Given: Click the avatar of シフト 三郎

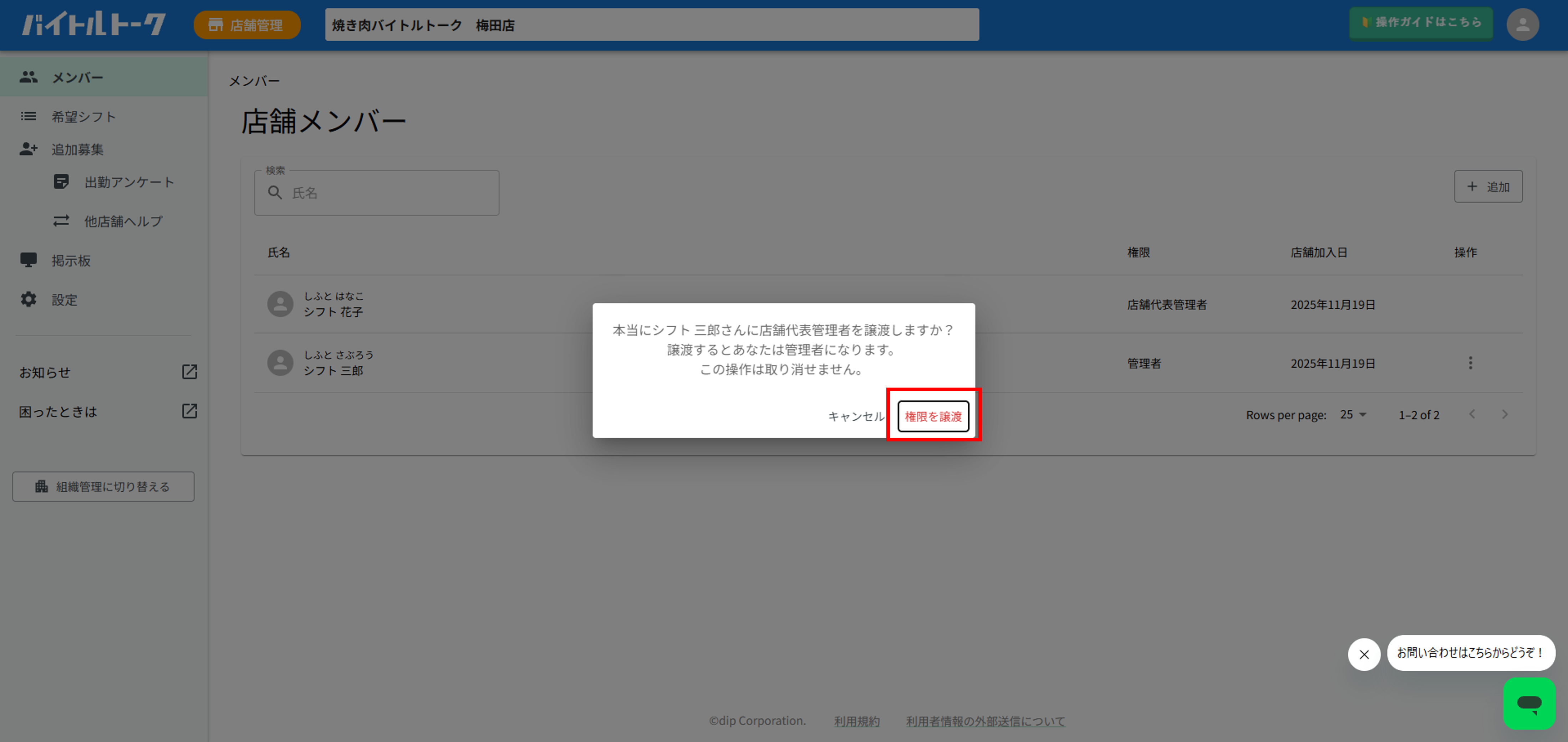Looking at the screenshot, I should click(280, 363).
